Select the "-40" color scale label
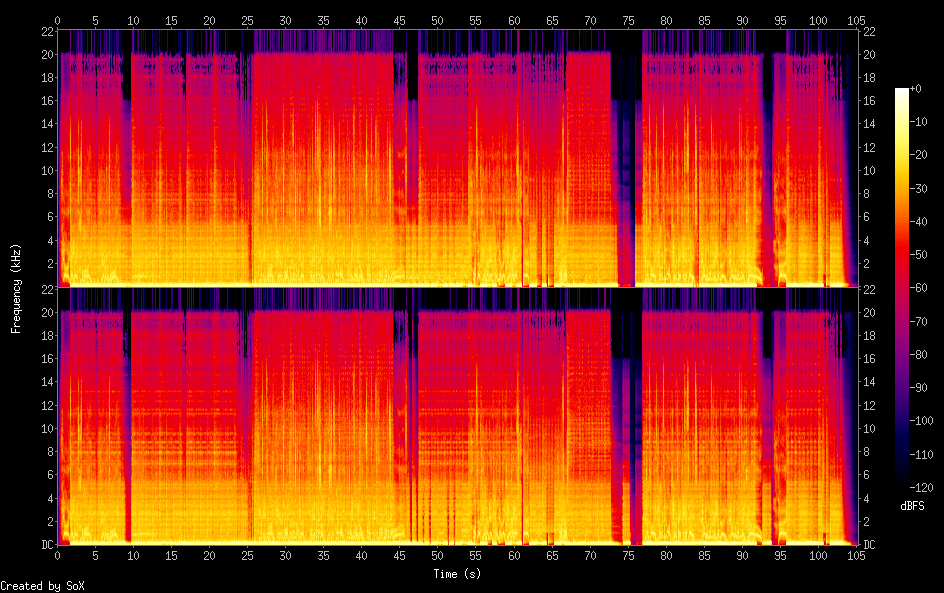The image size is (944, 593). coord(919,222)
